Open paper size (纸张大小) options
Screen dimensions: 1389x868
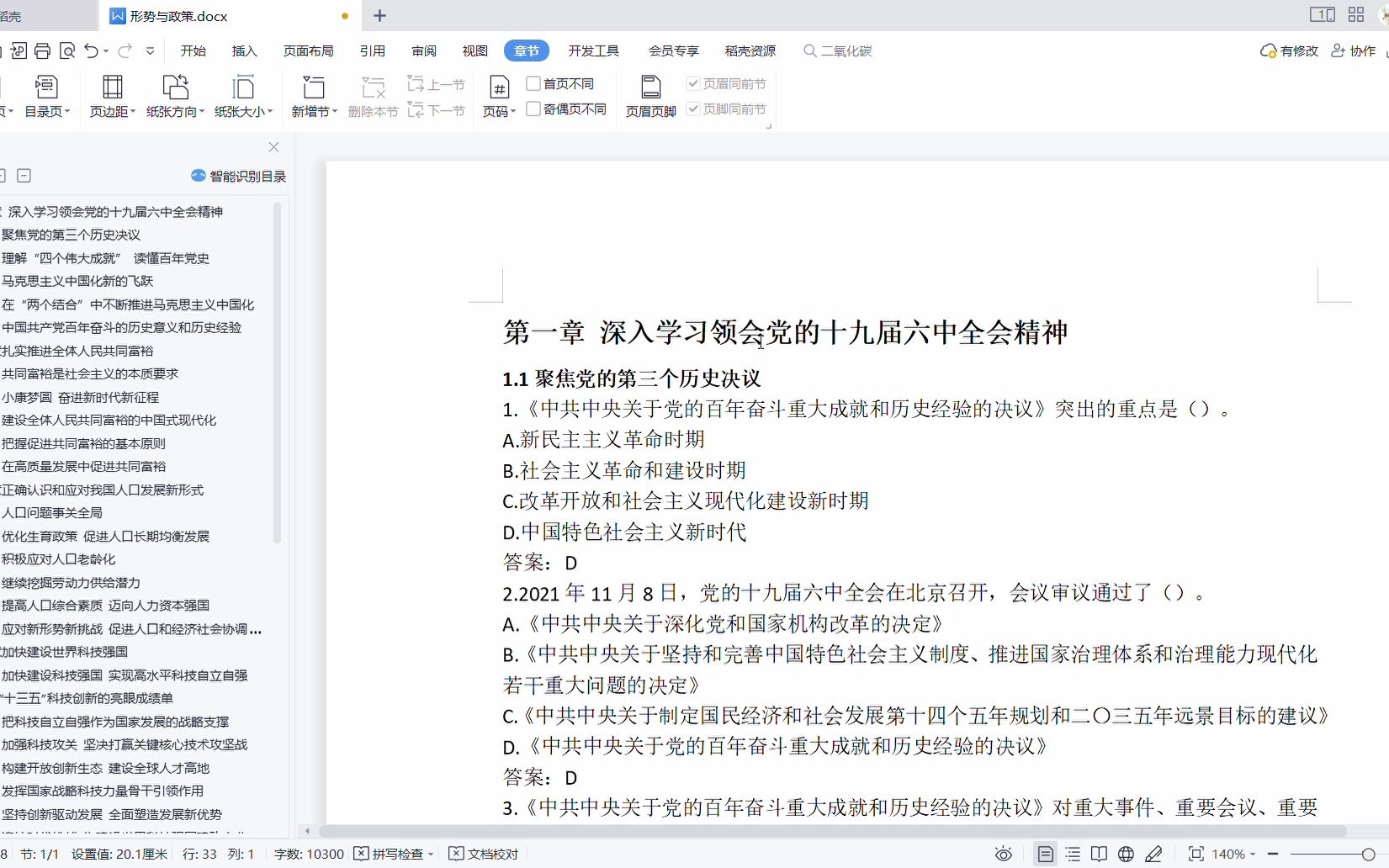coord(243,96)
